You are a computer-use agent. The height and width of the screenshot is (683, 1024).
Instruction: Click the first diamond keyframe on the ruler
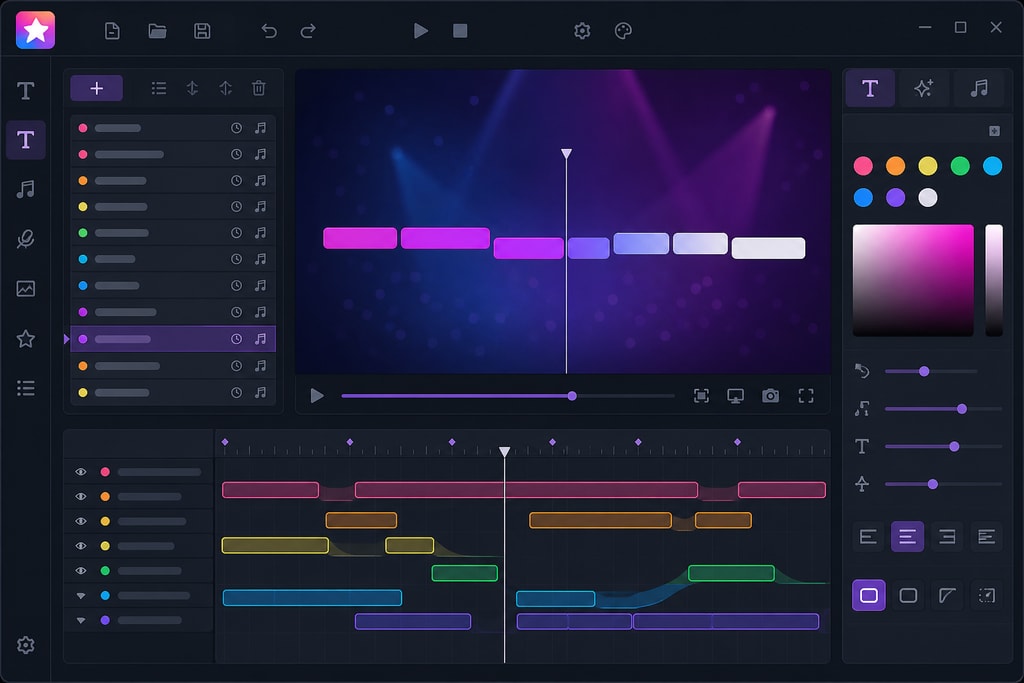[x=225, y=442]
